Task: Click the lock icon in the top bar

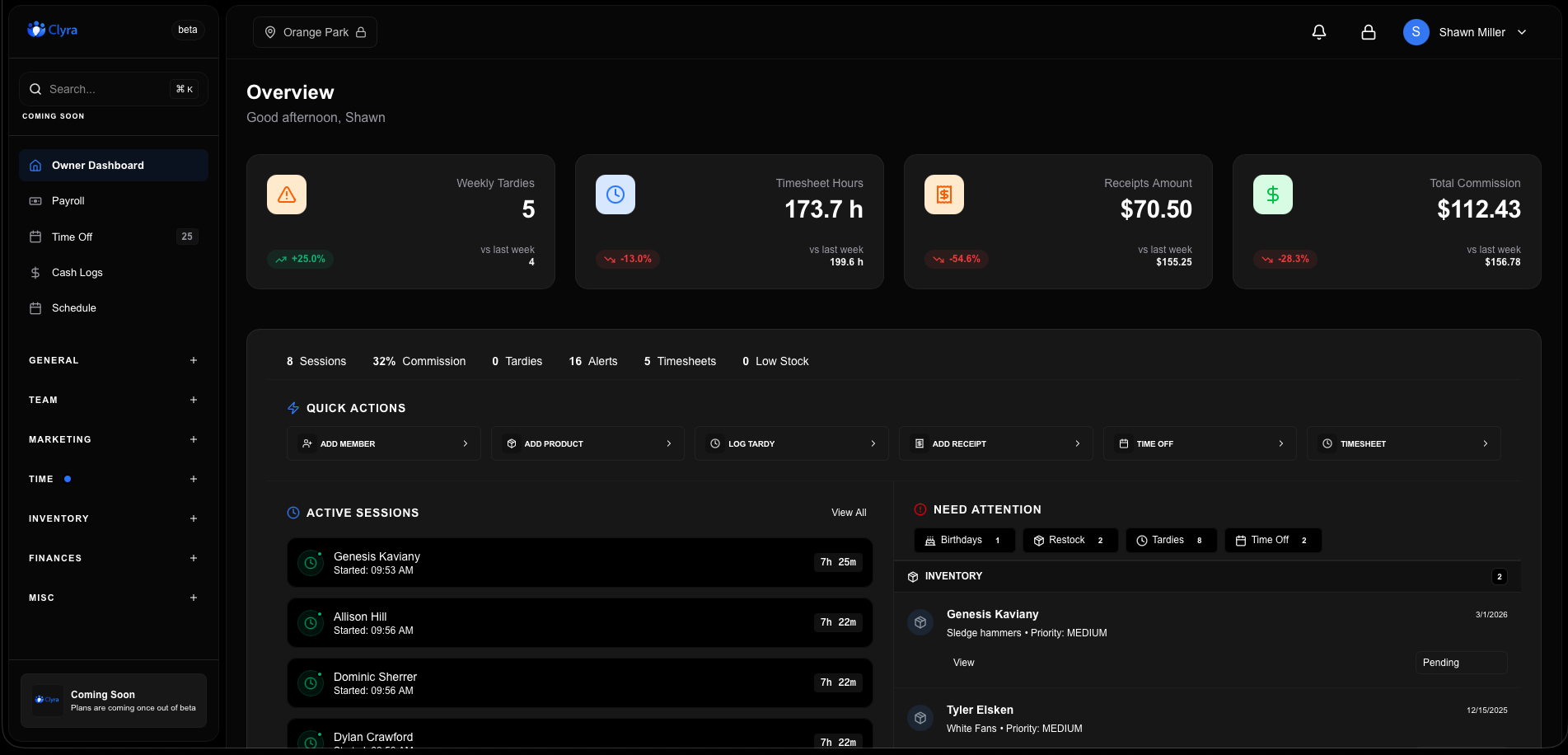Action: point(1368,31)
